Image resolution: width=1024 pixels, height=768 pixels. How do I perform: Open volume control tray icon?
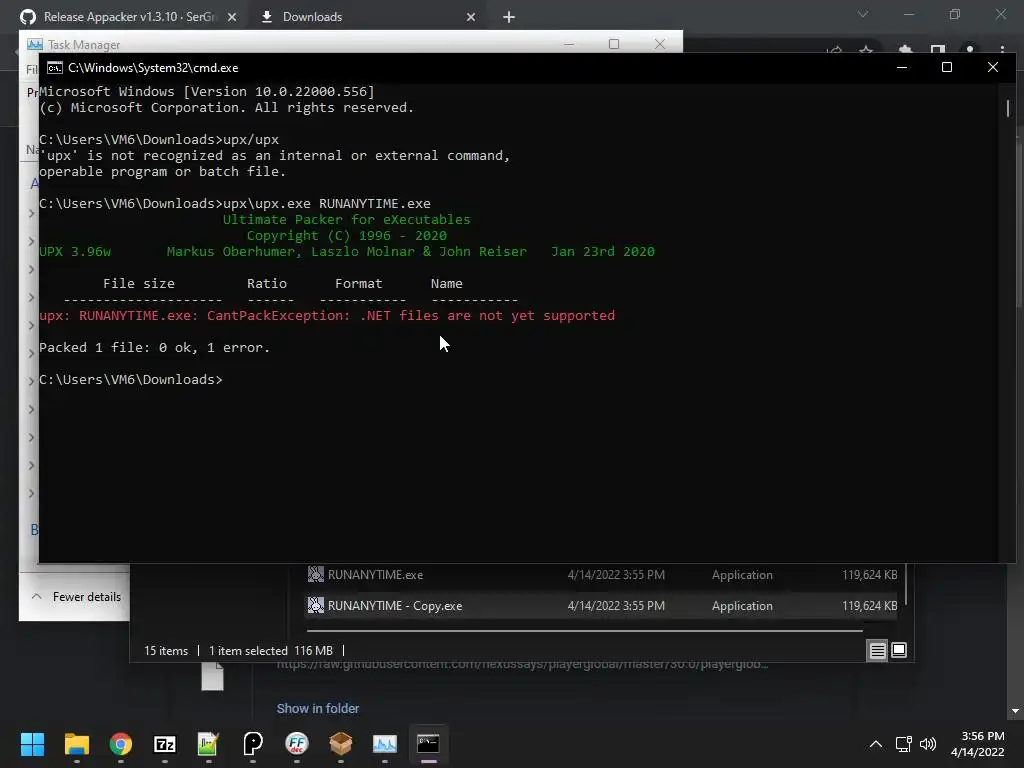click(928, 744)
